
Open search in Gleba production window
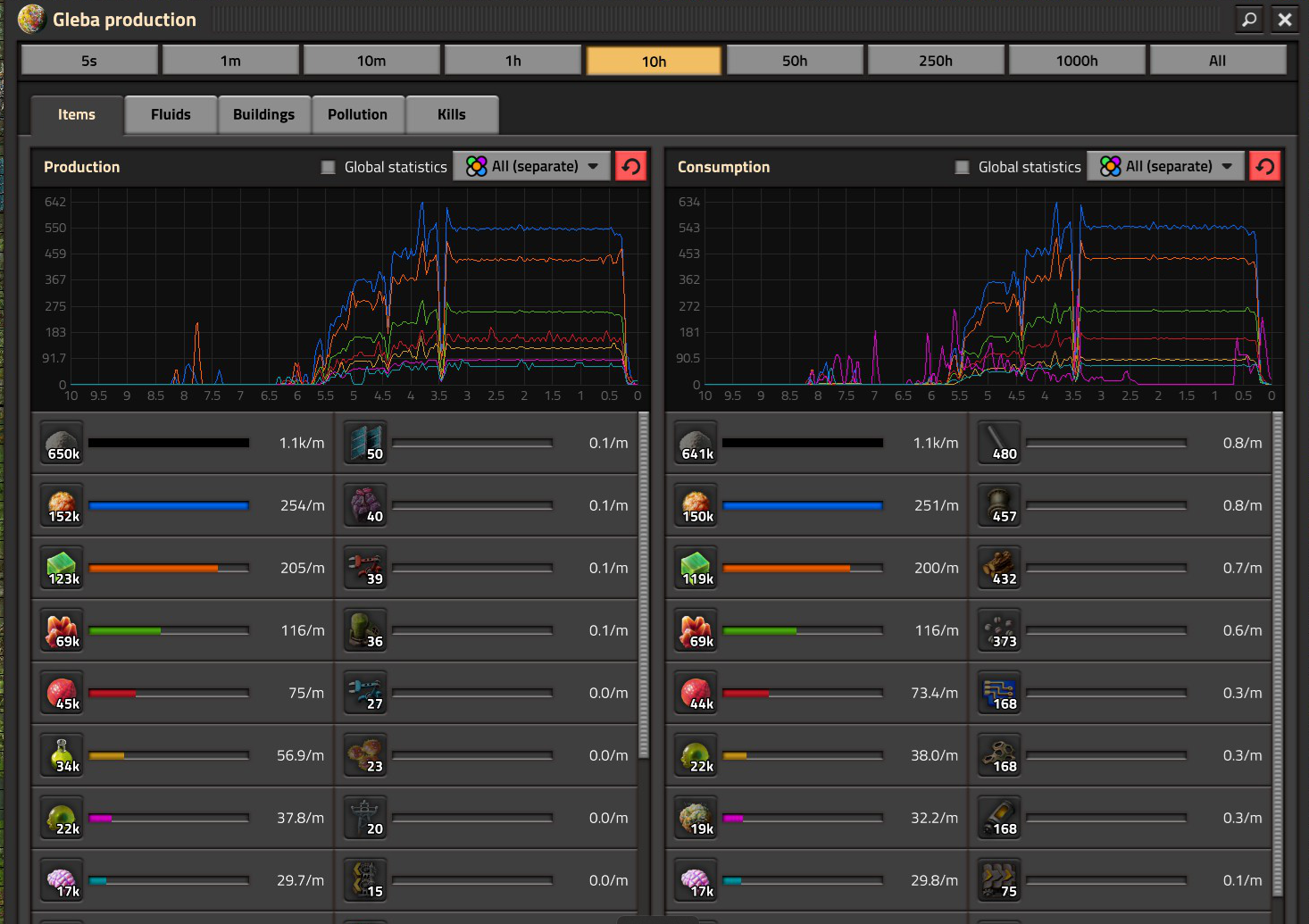click(1249, 19)
